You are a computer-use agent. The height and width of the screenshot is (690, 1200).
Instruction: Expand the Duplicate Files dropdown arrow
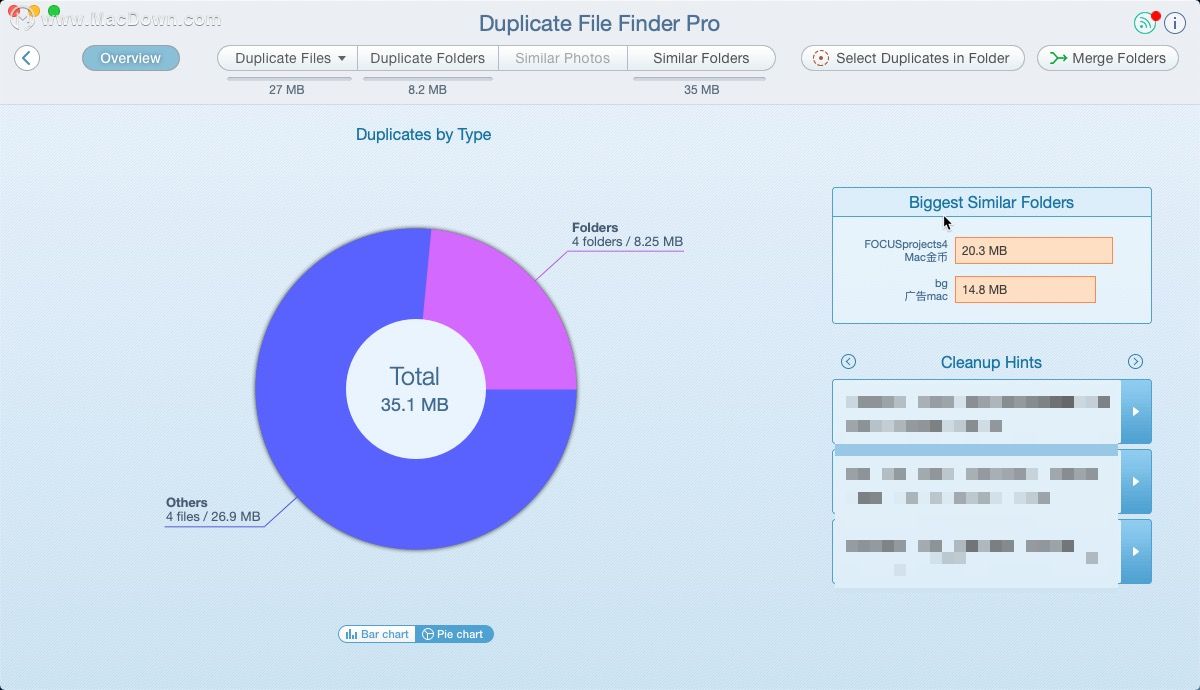(x=342, y=58)
